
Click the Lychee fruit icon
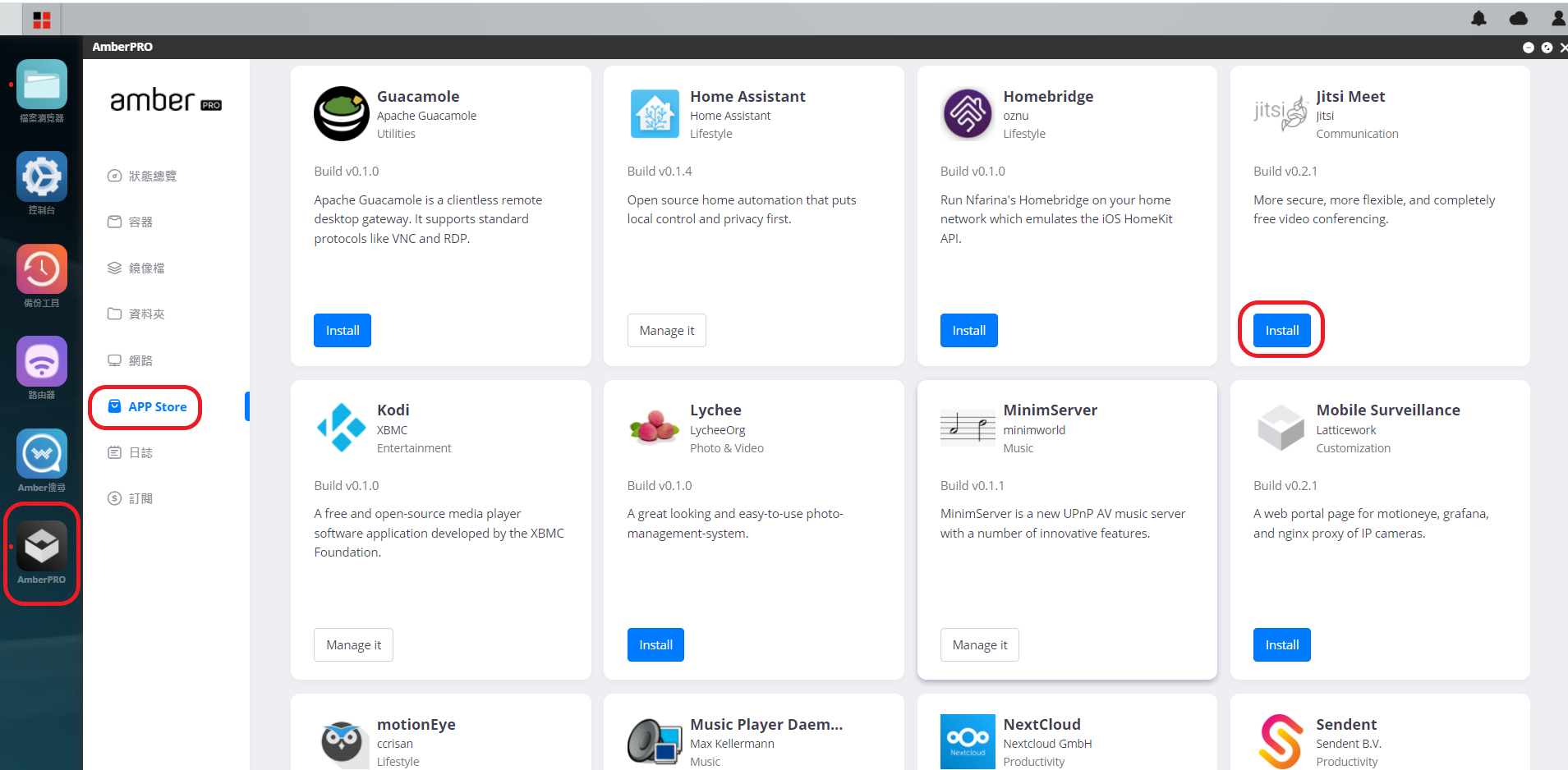coord(655,428)
